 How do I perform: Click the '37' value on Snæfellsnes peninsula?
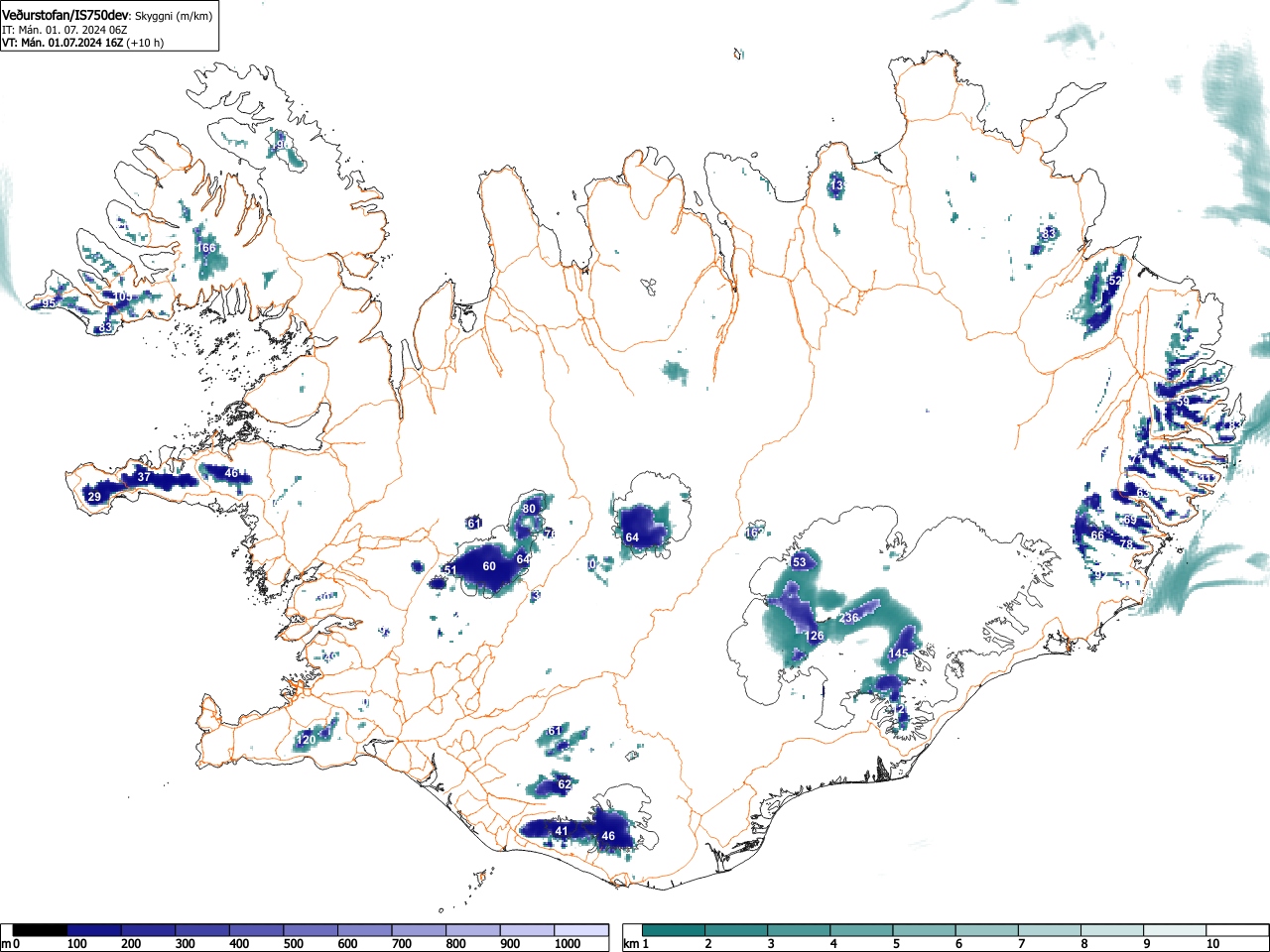click(144, 477)
